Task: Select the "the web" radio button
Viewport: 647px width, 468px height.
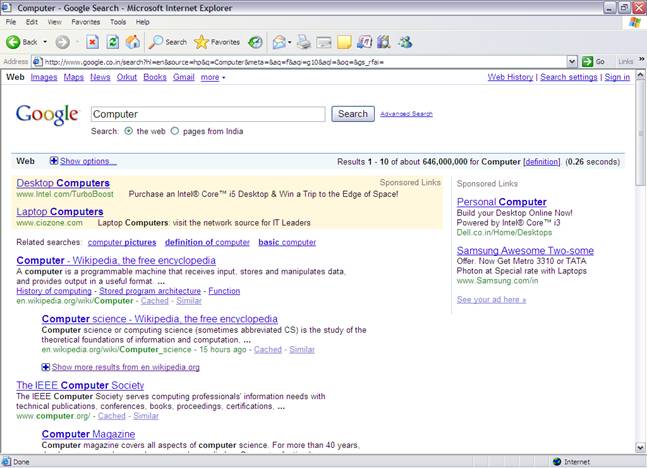Action: [129, 131]
